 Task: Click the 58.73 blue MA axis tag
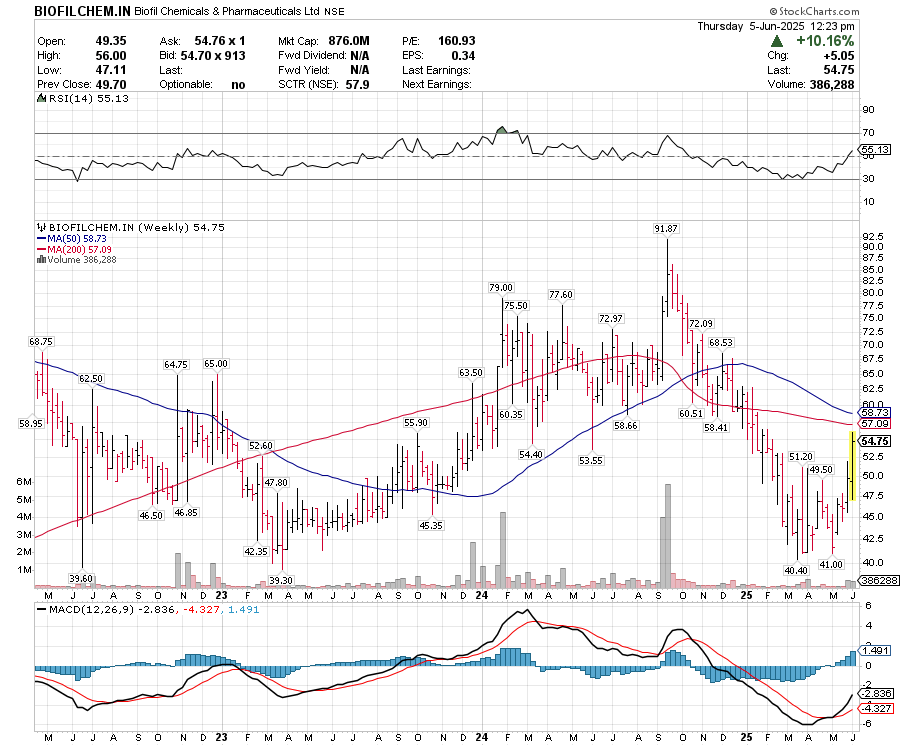coord(875,412)
